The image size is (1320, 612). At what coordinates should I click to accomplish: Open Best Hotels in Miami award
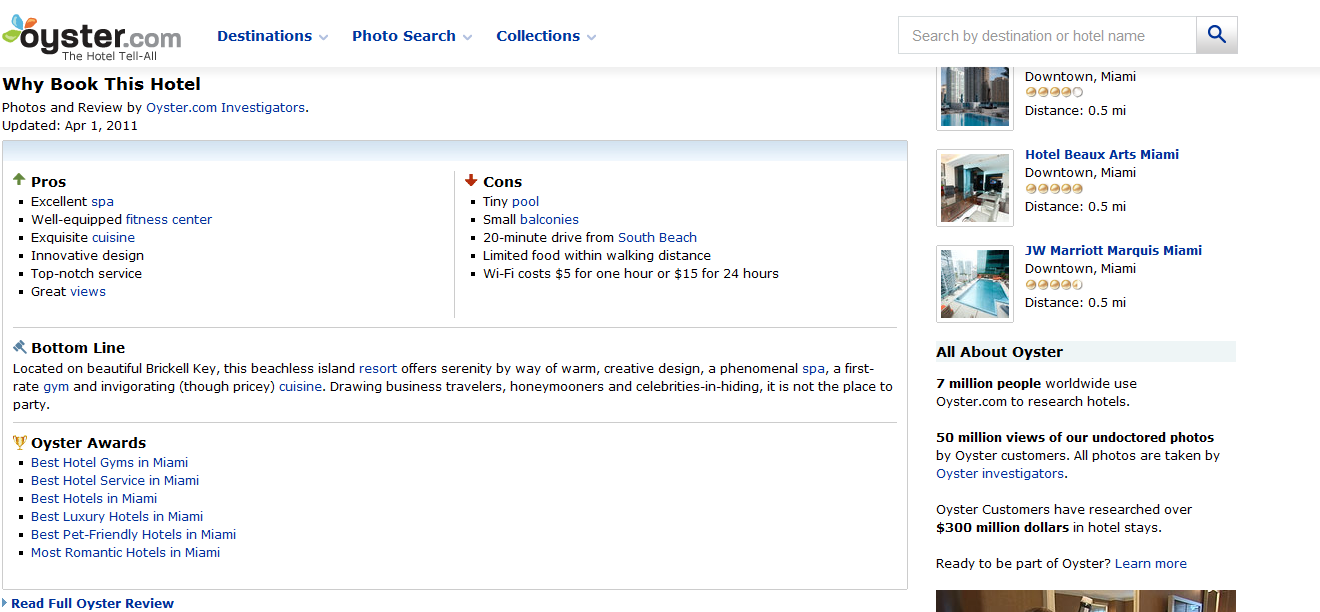(x=94, y=498)
